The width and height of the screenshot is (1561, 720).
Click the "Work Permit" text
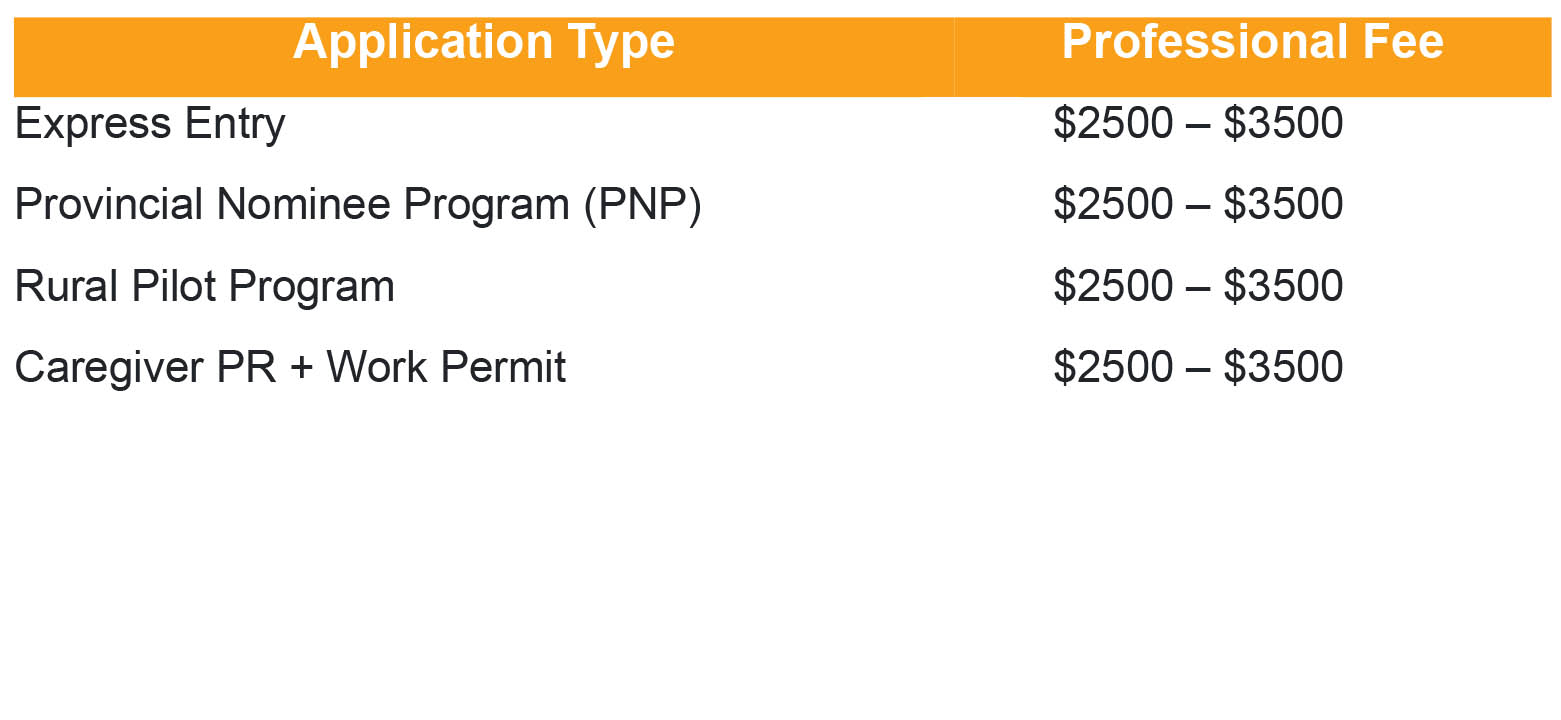[446, 367]
